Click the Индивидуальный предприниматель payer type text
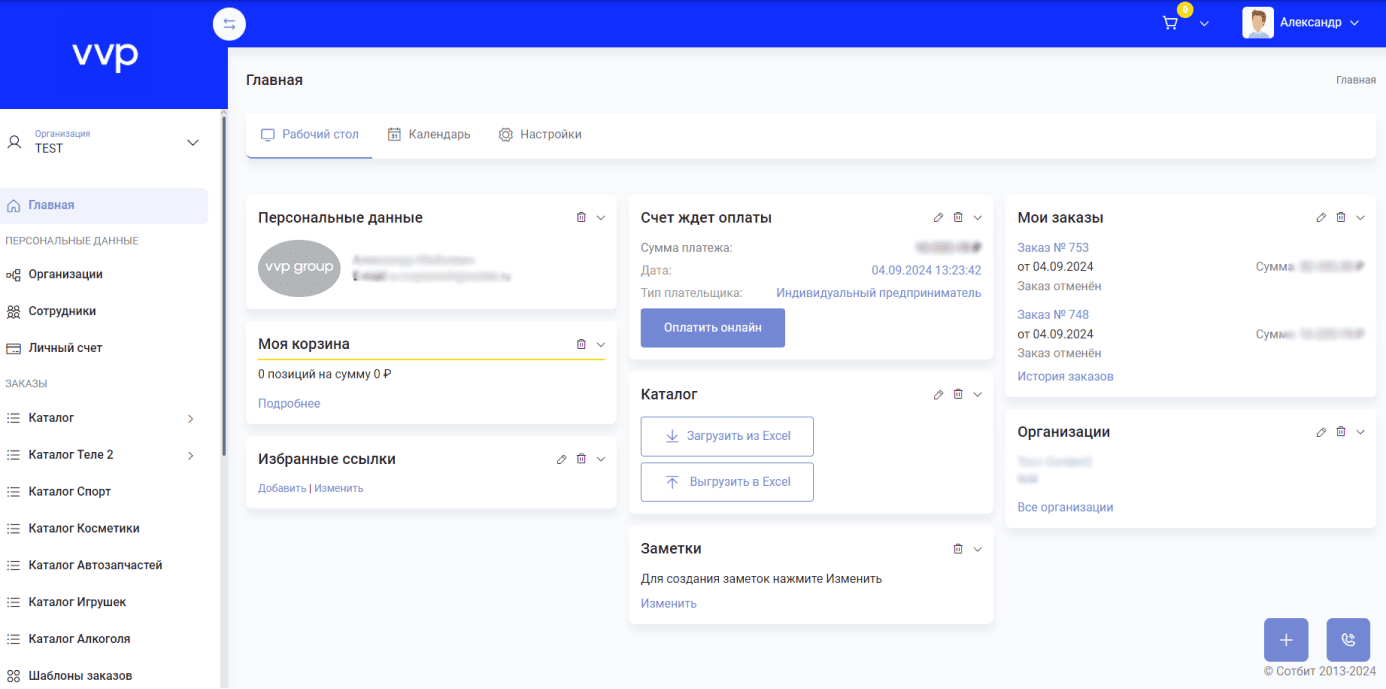 click(x=879, y=293)
